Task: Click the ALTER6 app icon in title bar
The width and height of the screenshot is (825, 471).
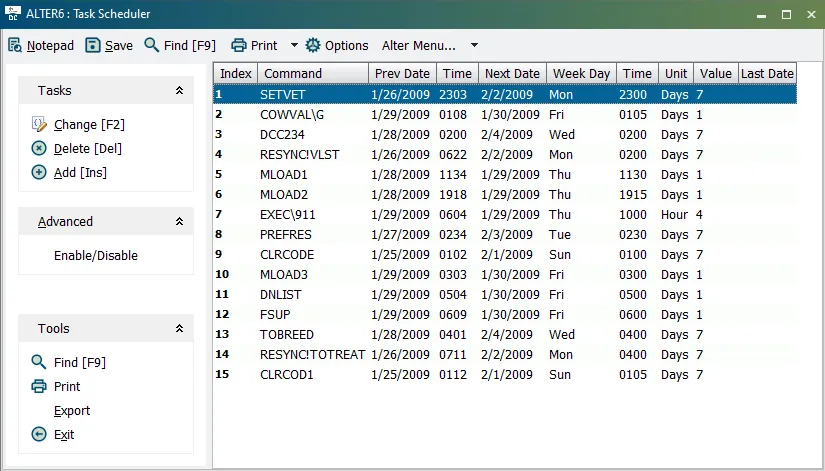Action: pyautogui.click(x=13, y=14)
